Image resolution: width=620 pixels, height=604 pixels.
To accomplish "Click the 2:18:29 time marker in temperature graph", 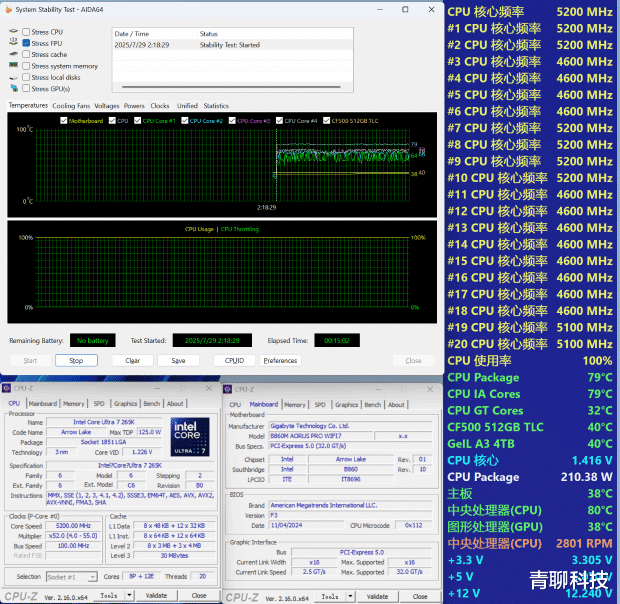I will 267,207.
